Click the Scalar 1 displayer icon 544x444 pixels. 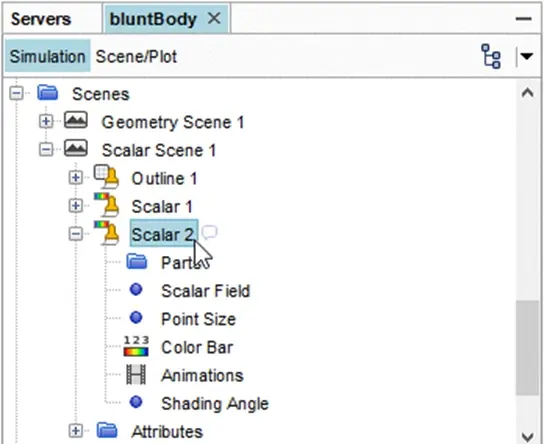click(x=107, y=205)
